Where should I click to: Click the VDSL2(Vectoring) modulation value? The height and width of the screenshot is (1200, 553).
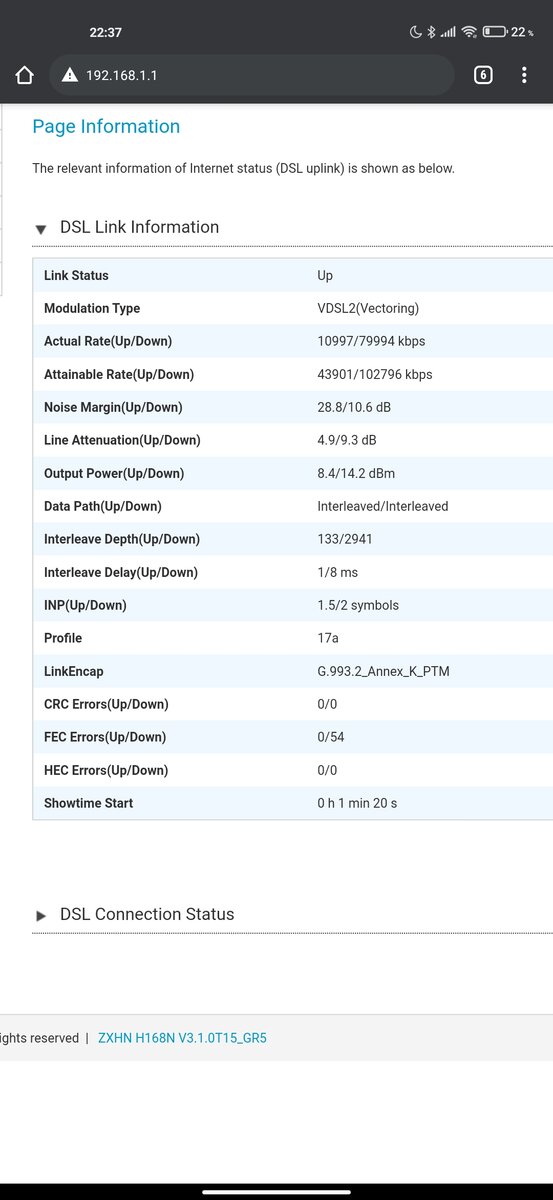tap(368, 308)
